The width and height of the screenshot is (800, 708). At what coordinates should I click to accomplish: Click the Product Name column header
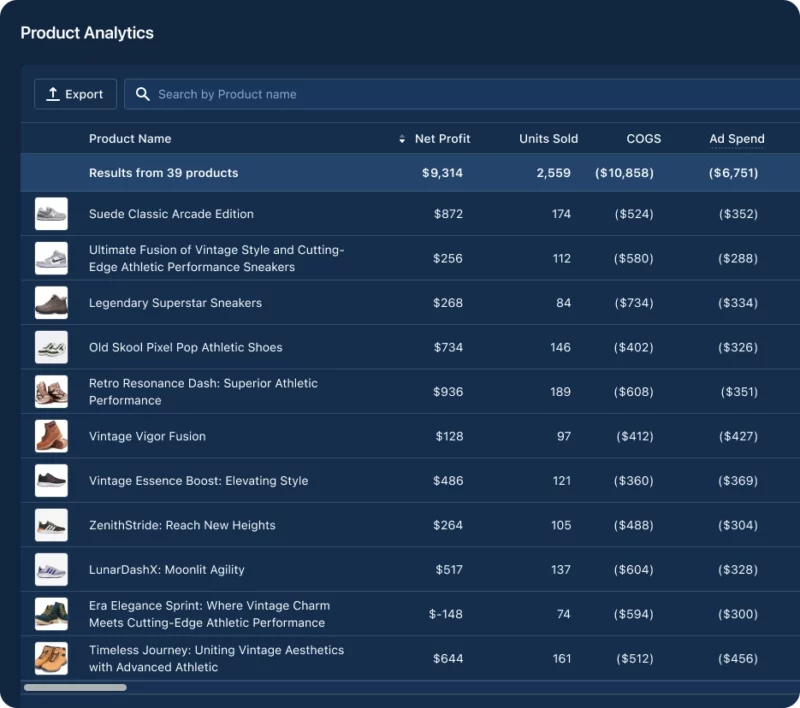pos(130,139)
